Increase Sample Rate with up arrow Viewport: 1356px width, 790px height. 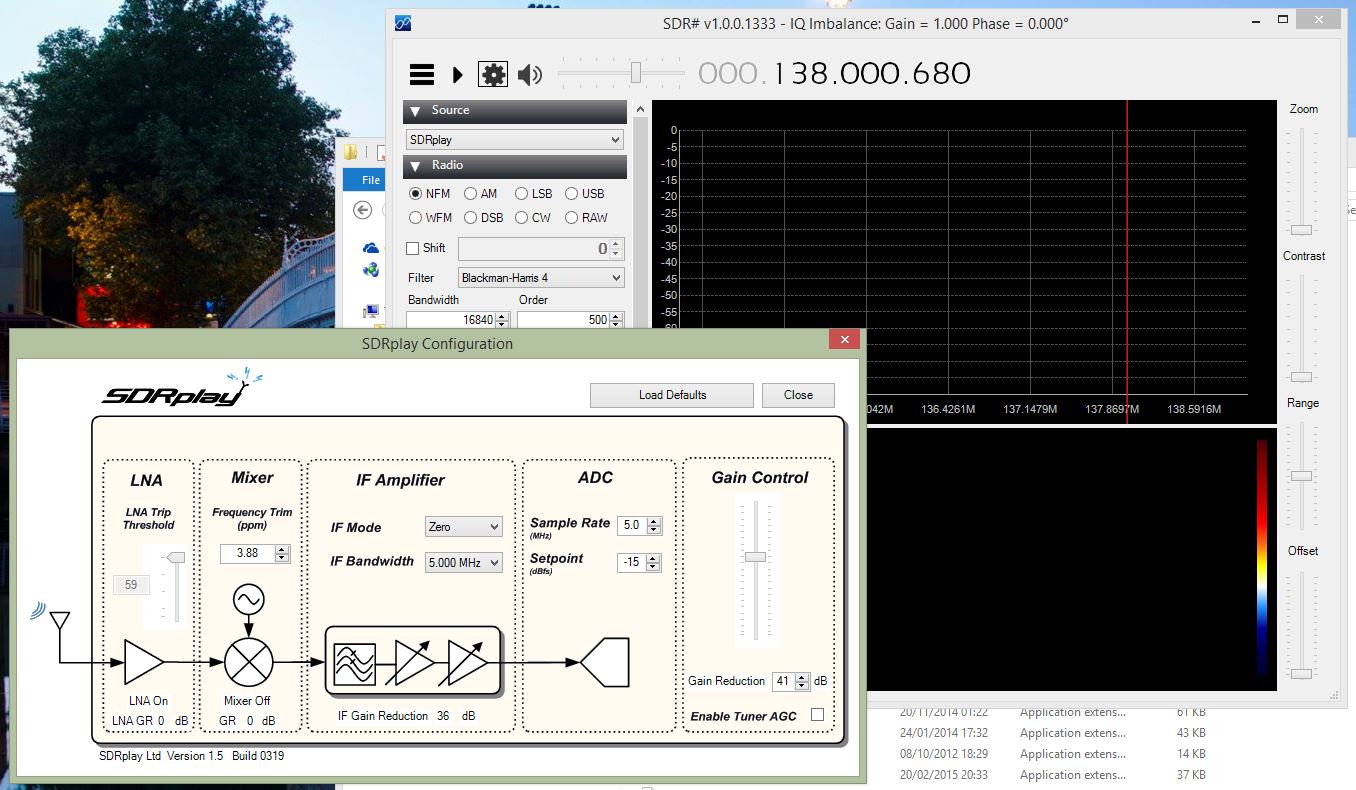click(653, 521)
